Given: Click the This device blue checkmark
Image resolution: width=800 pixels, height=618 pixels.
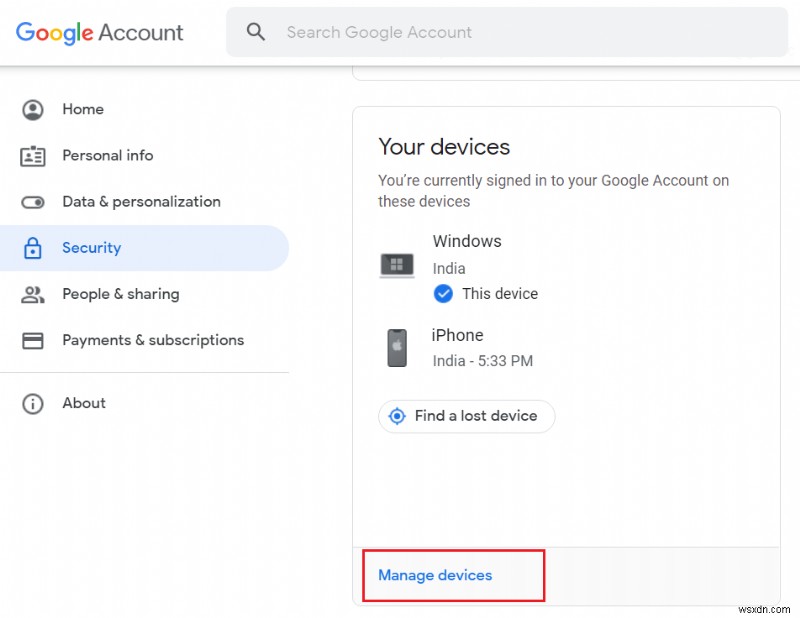Looking at the screenshot, I should 443,294.
